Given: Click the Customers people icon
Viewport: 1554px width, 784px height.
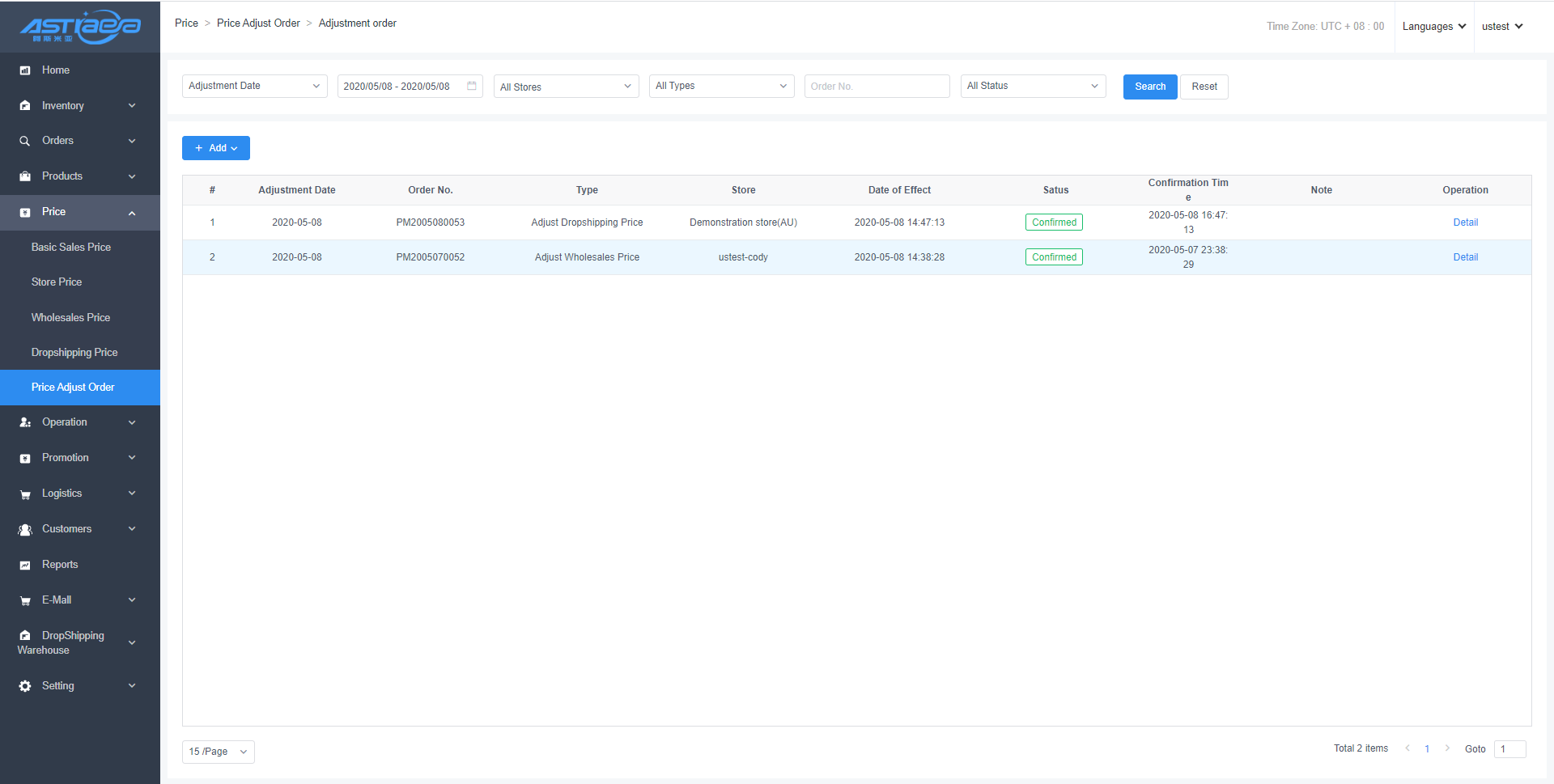Looking at the screenshot, I should point(25,529).
